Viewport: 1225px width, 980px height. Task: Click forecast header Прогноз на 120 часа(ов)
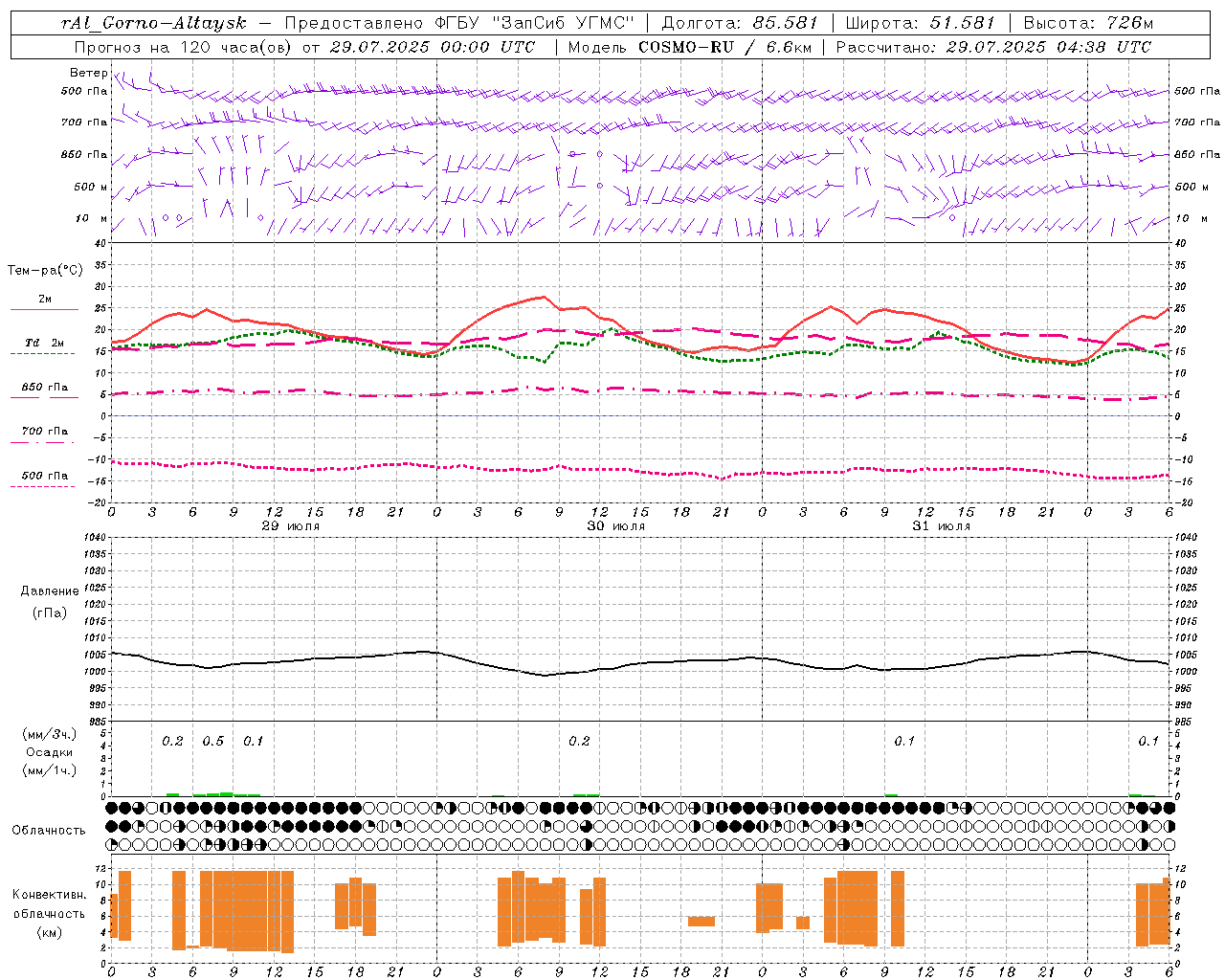(185, 46)
